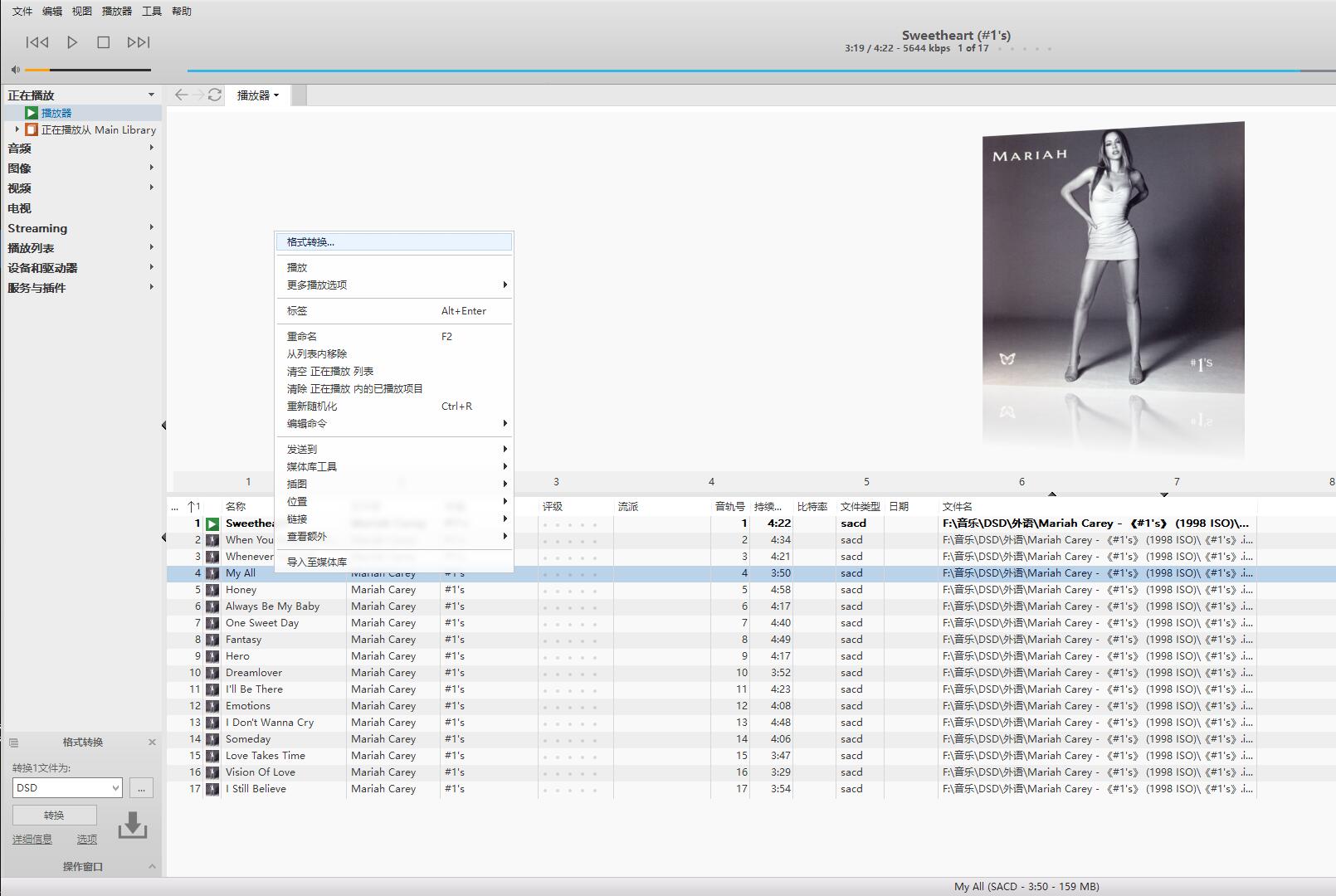
Task: Open the 选项 link
Action: pyautogui.click(x=86, y=839)
